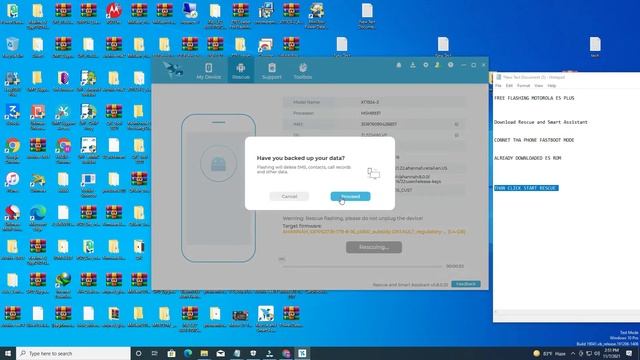Image resolution: width=640 pixels, height=360 pixels.
Task: Open Task View on the taskbar
Action: [x=155, y=353]
